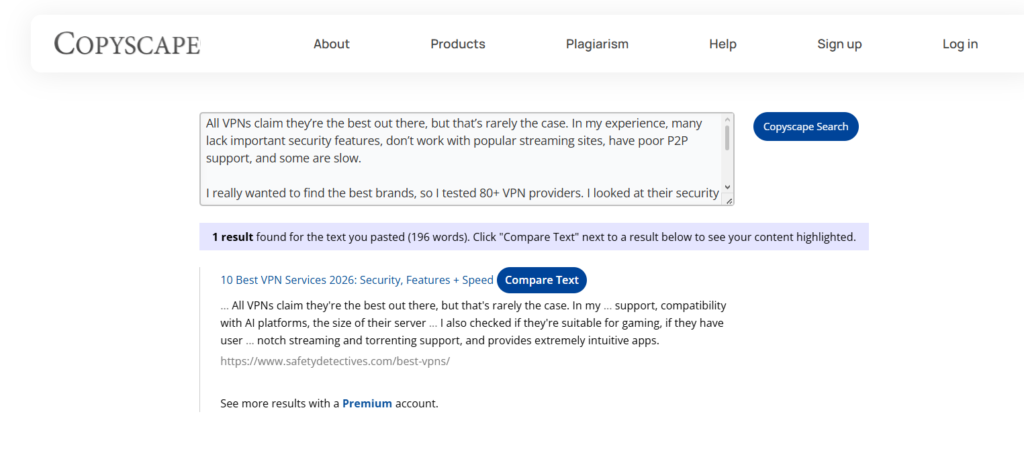
Task: Click the '1 result found' notice bar
Action: [533, 237]
